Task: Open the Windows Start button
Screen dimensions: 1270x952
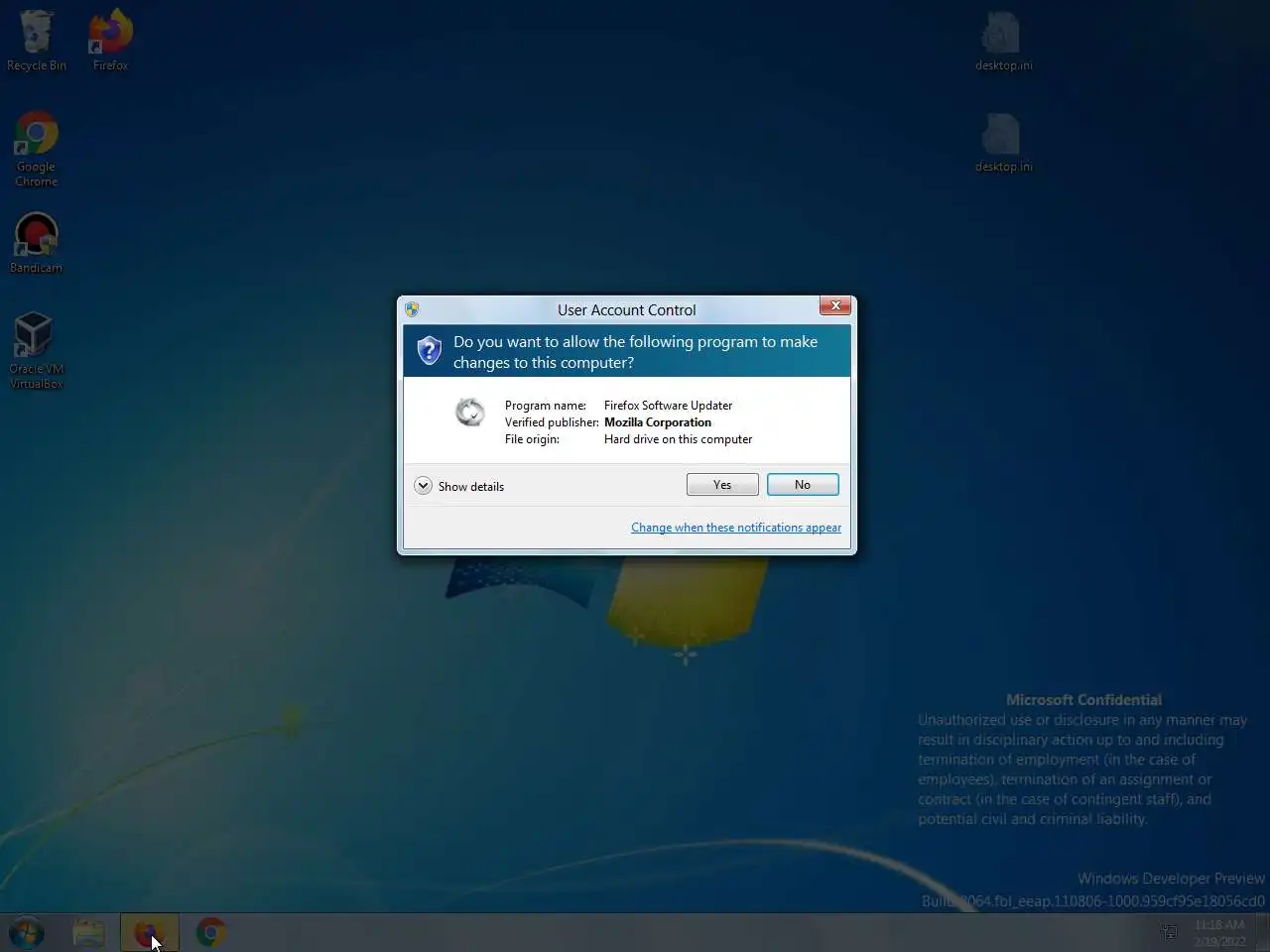Action: (27, 933)
